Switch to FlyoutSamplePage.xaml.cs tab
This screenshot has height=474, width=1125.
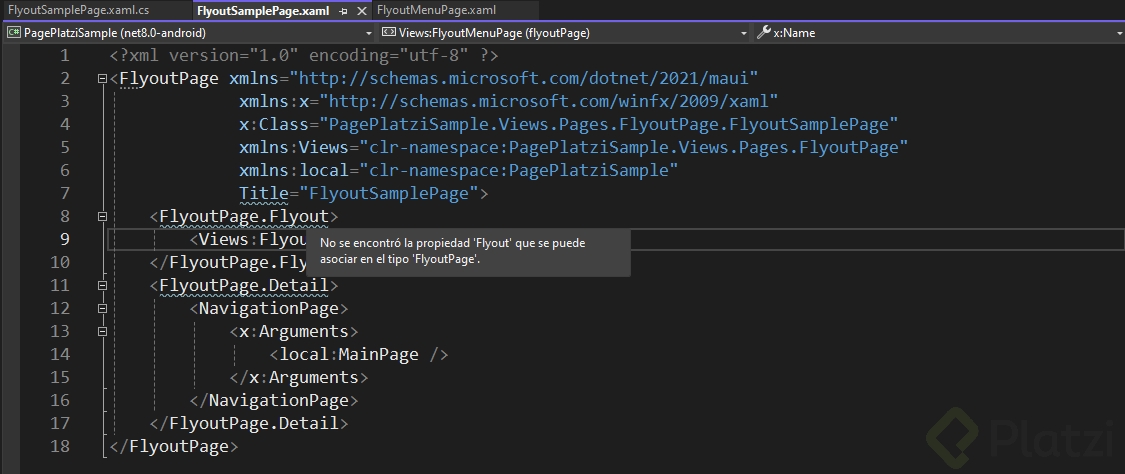79,11
